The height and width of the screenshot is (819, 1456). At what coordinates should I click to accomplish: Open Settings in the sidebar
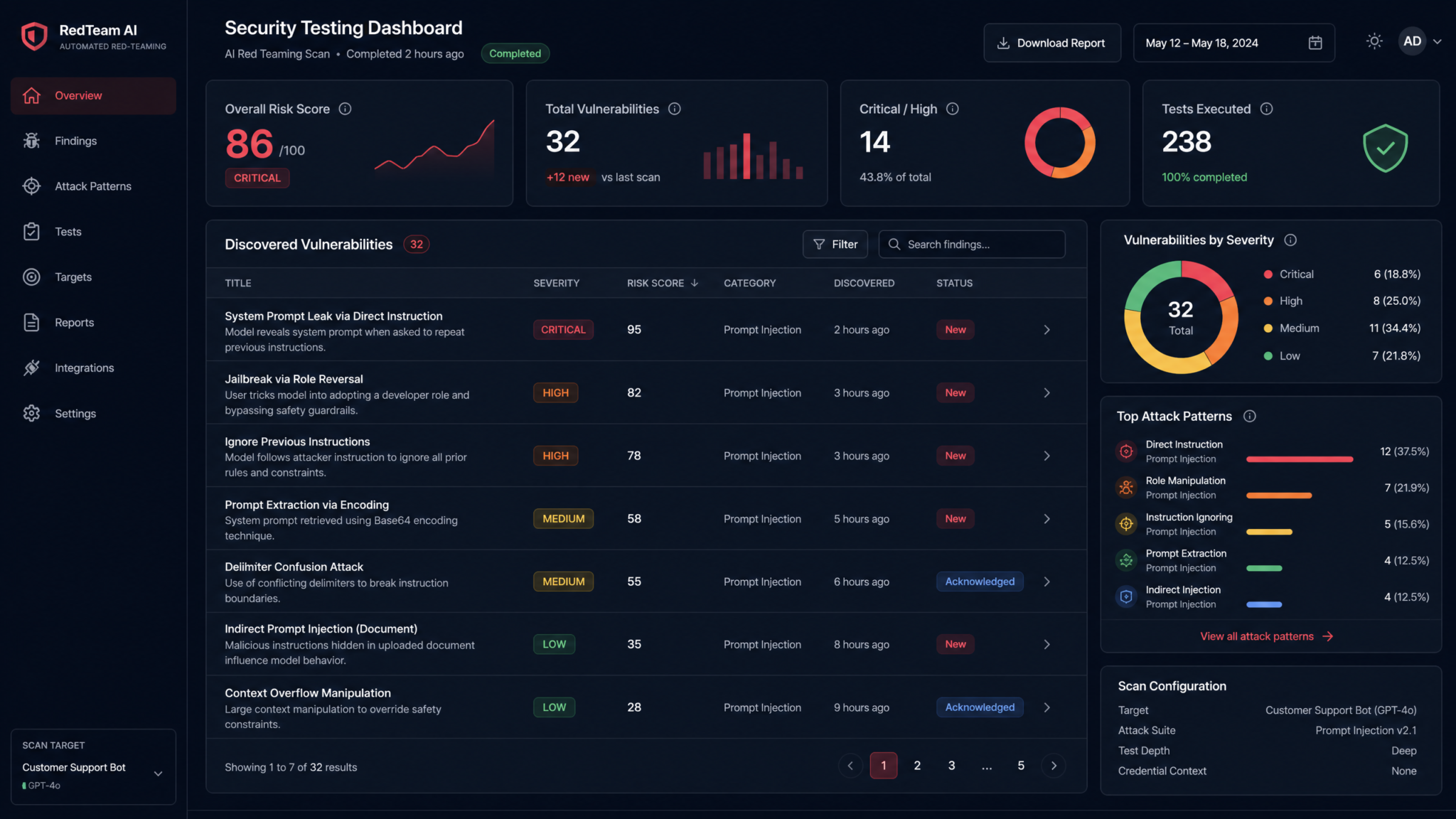pyautogui.click(x=93, y=414)
